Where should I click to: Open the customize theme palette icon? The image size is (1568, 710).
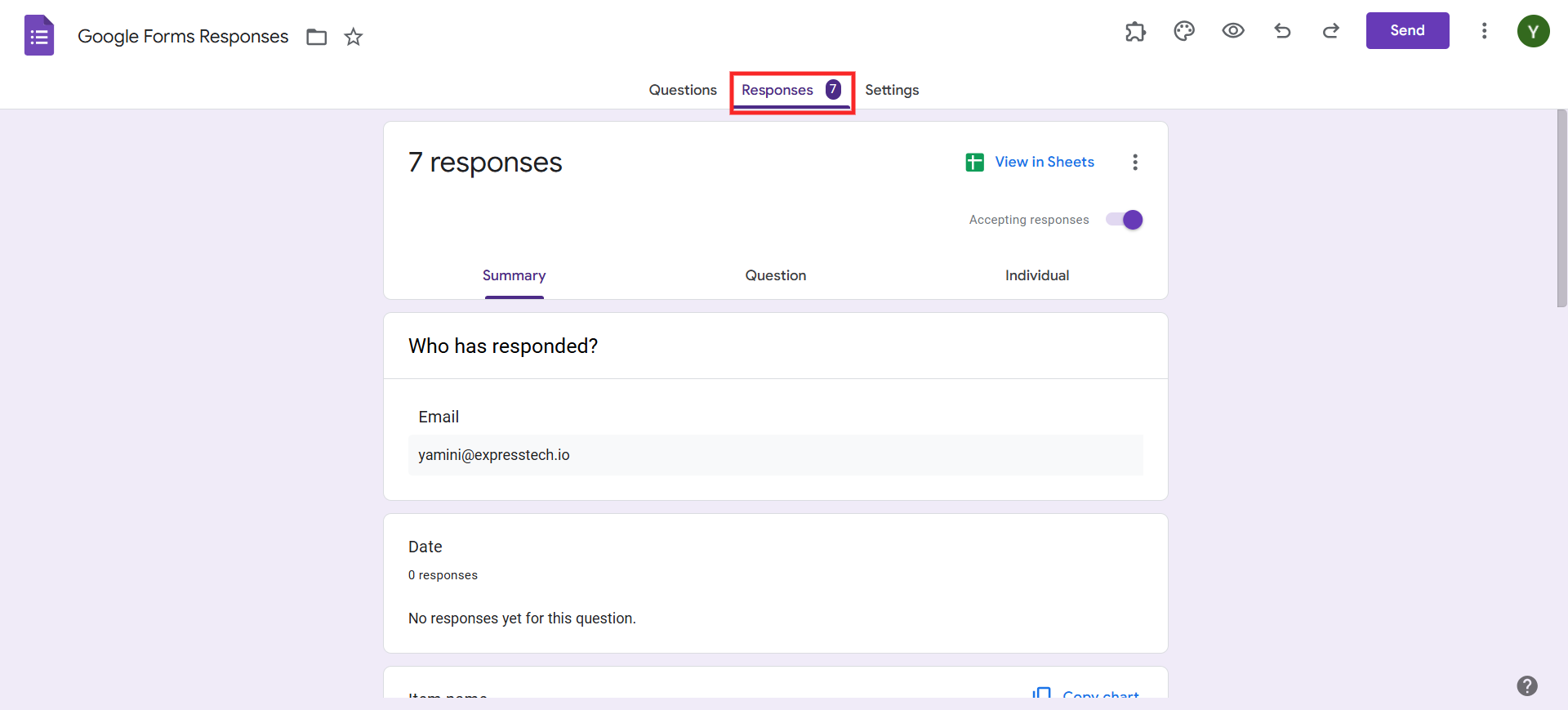(x=1184, y=31)
